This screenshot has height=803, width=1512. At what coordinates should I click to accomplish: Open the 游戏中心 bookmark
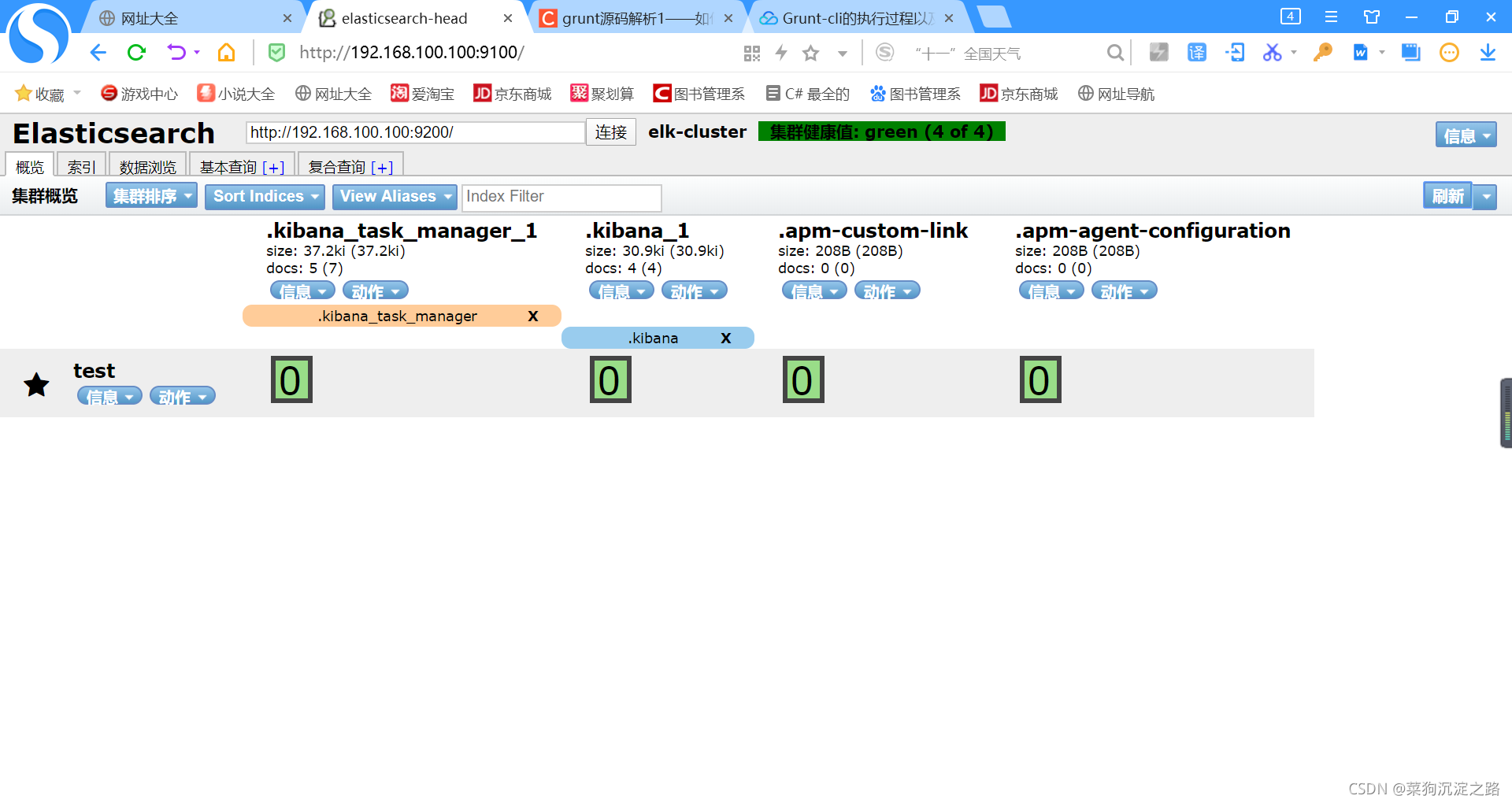[139, 94]
